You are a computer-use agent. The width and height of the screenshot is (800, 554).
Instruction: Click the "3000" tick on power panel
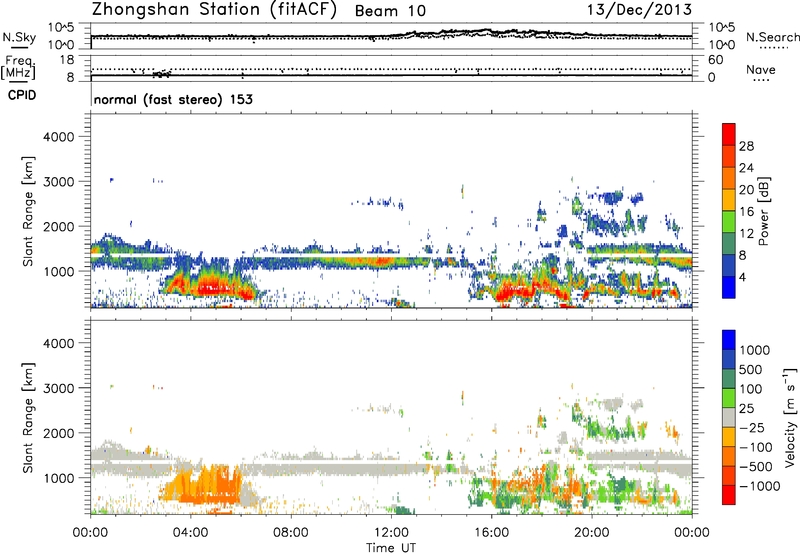[x=58, y=182]
